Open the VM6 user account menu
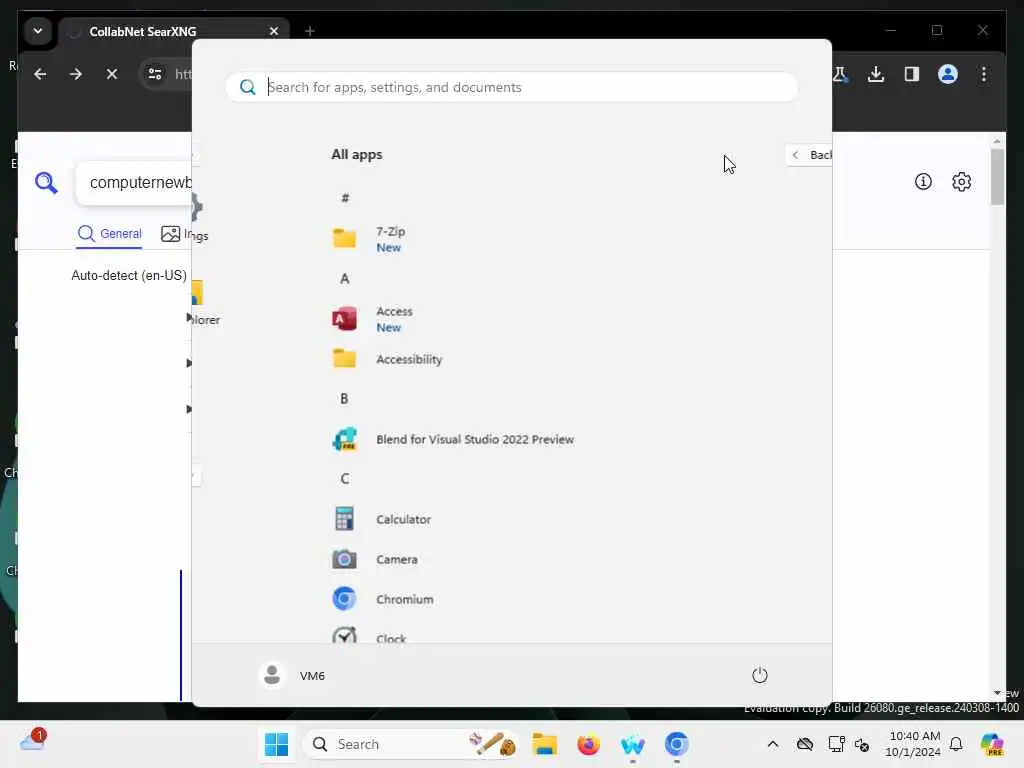This screenshot has height=768, width=1024. (292, 675)
